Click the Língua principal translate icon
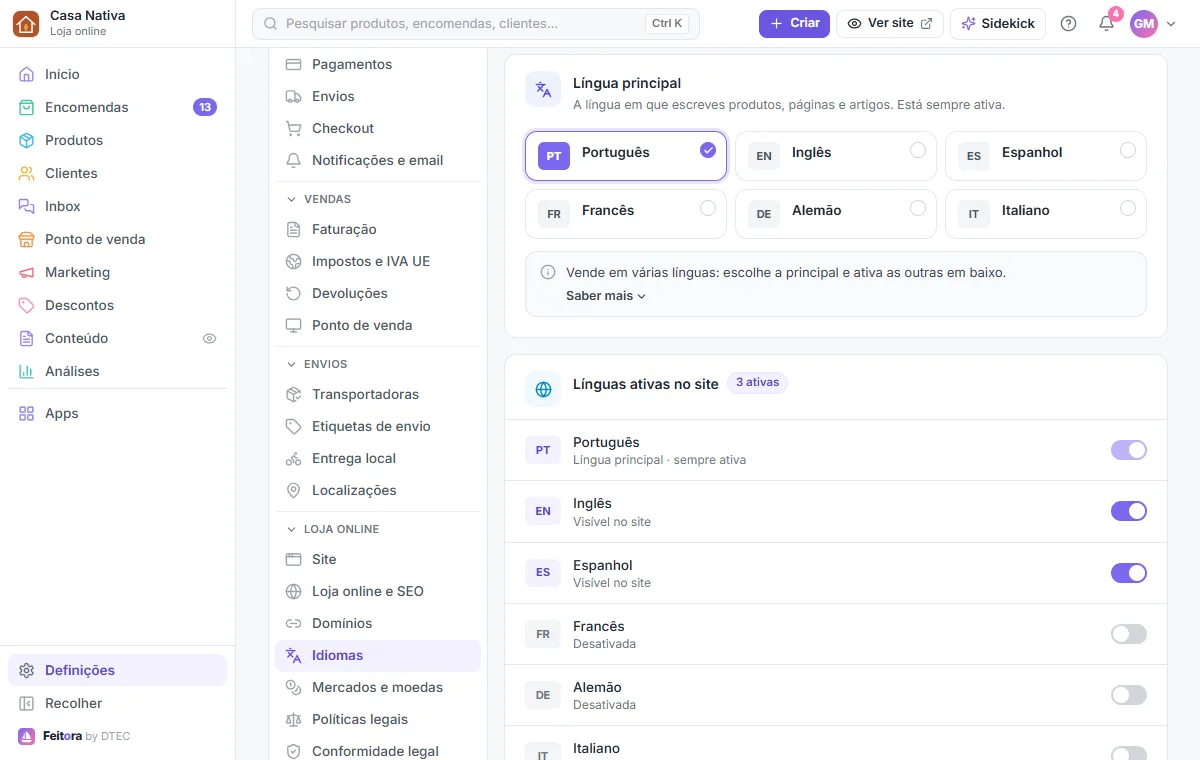The height and width of the screenshot is (760, 1200). (543, 89)
